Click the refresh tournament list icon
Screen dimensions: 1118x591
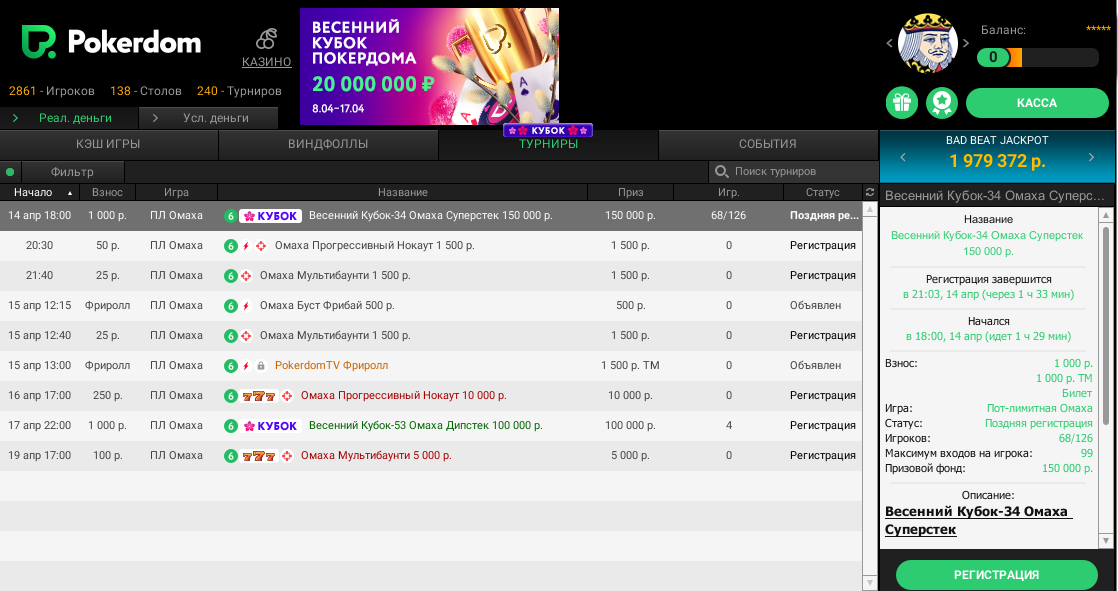[870, 192]
